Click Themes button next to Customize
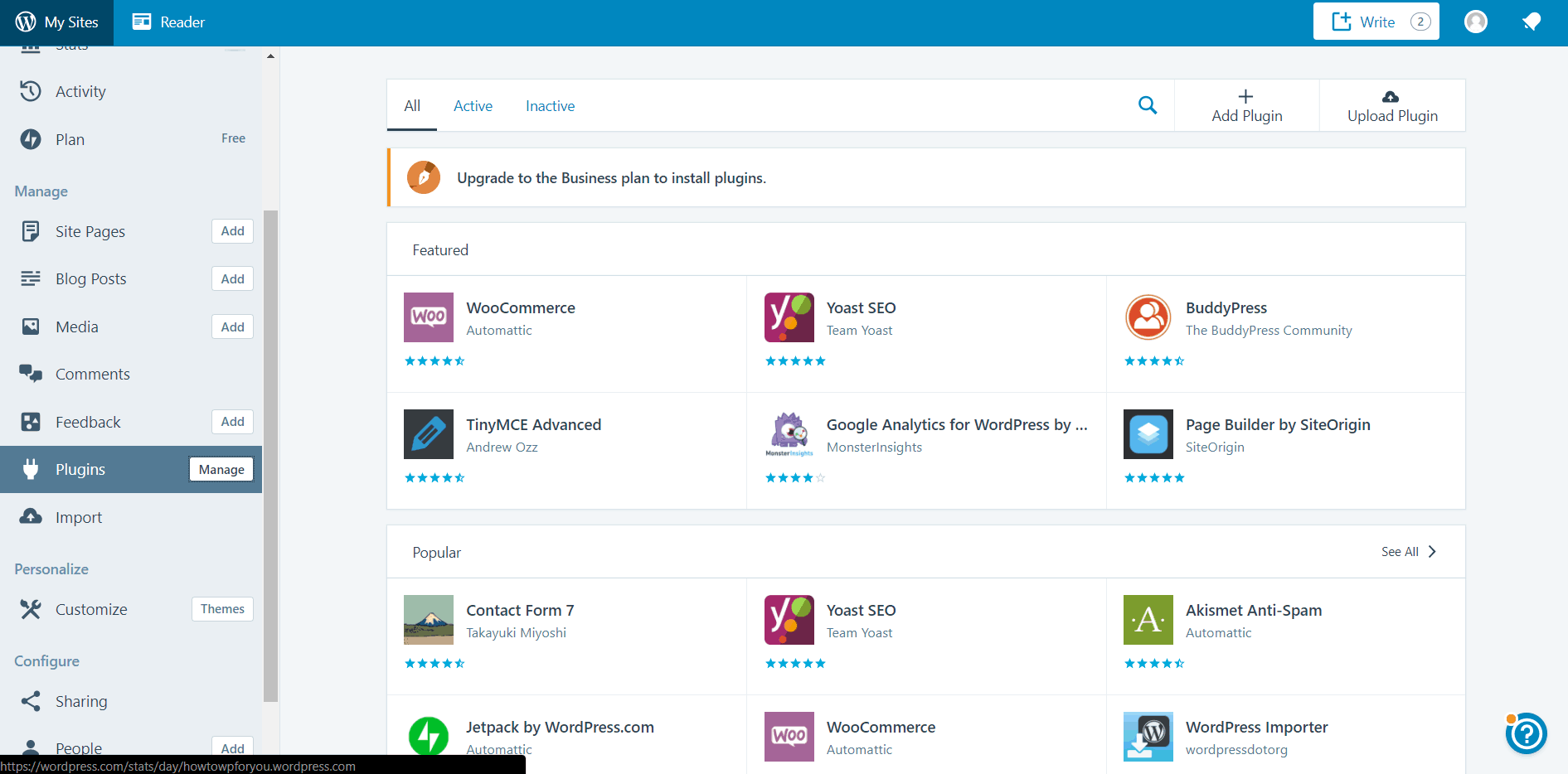The width and height of the screenshot is (1568, 774). click(222, 609)
